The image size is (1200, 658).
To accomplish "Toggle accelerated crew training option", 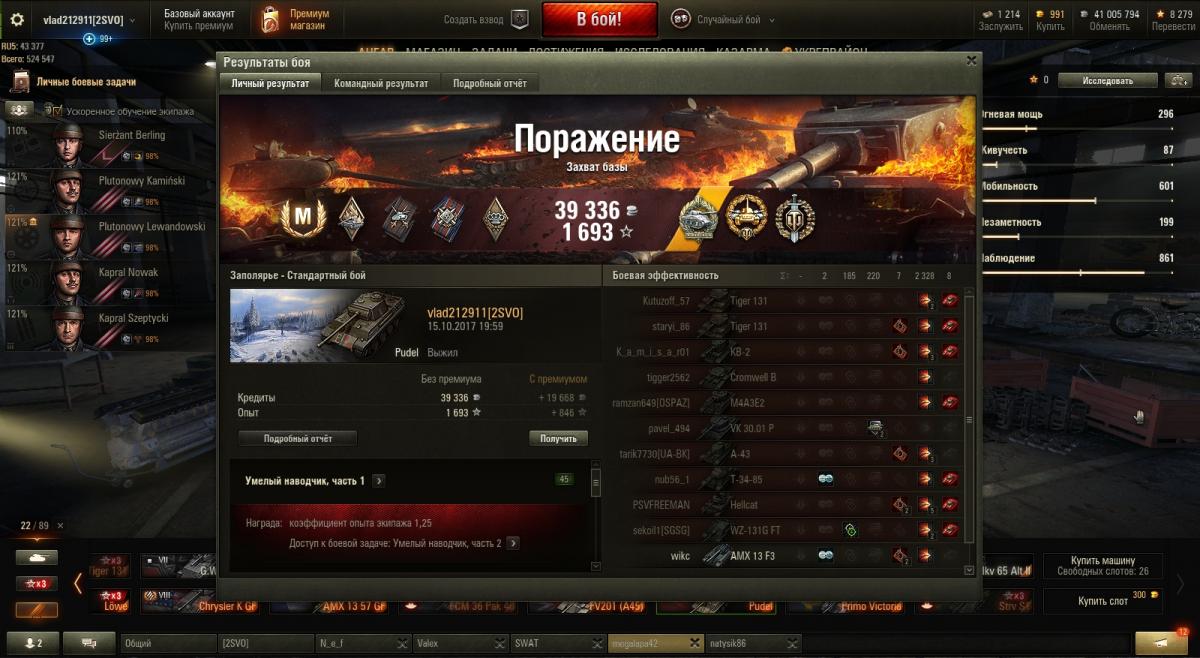I will [x=56, y=111].
